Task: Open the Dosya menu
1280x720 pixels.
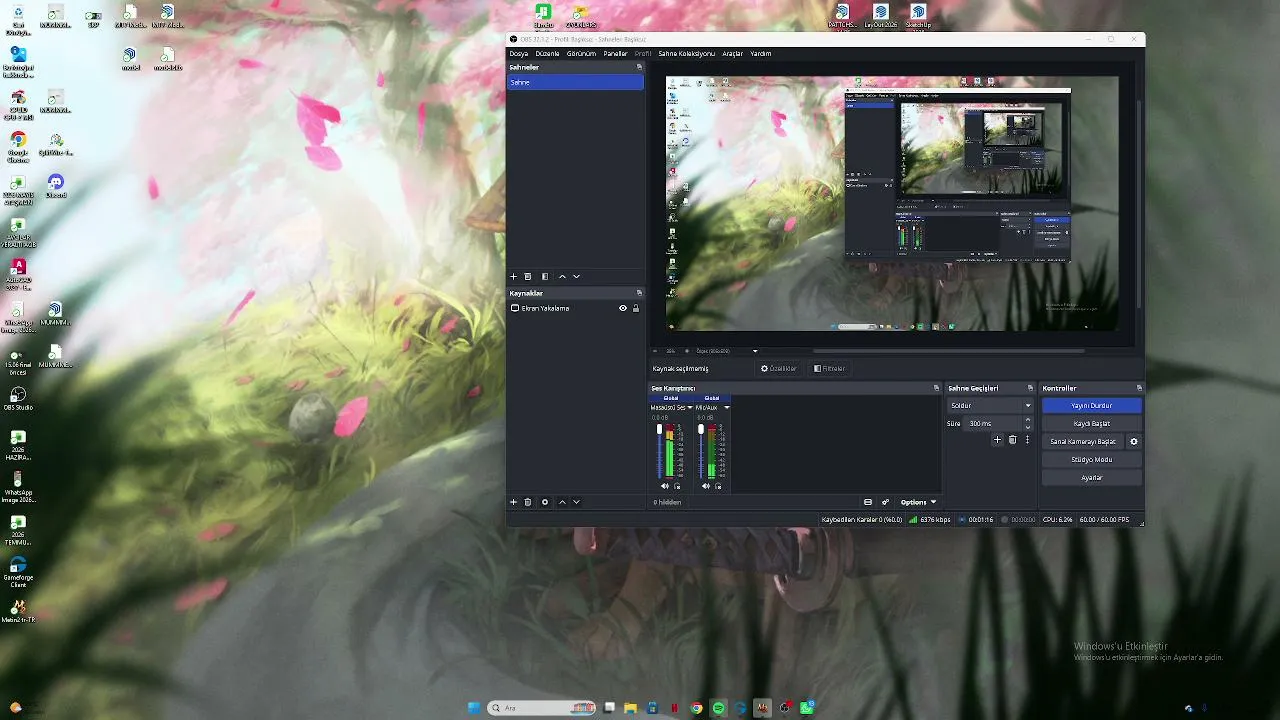Action: [x=519, y=53]
